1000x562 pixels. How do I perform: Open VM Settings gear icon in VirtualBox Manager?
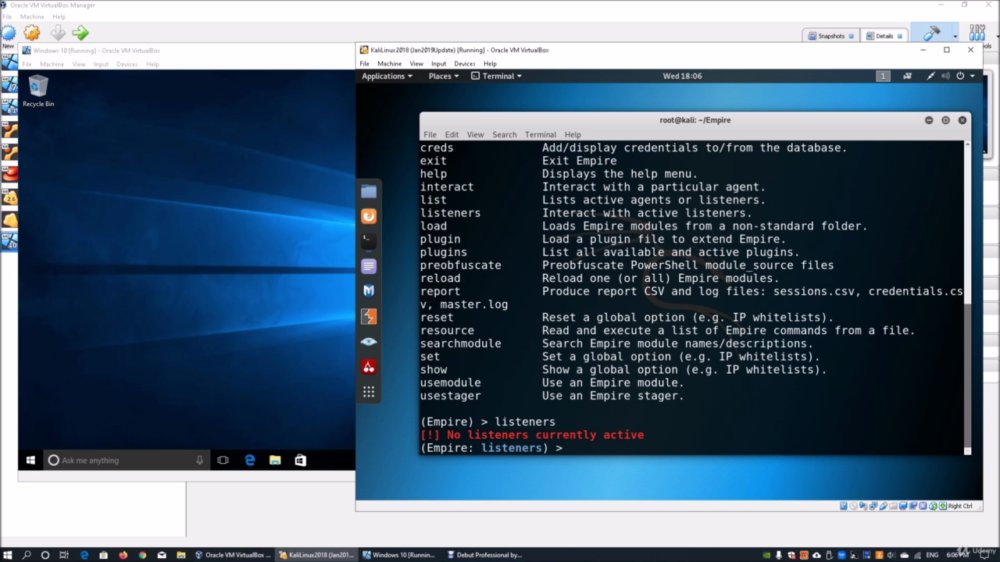[32, 33]
